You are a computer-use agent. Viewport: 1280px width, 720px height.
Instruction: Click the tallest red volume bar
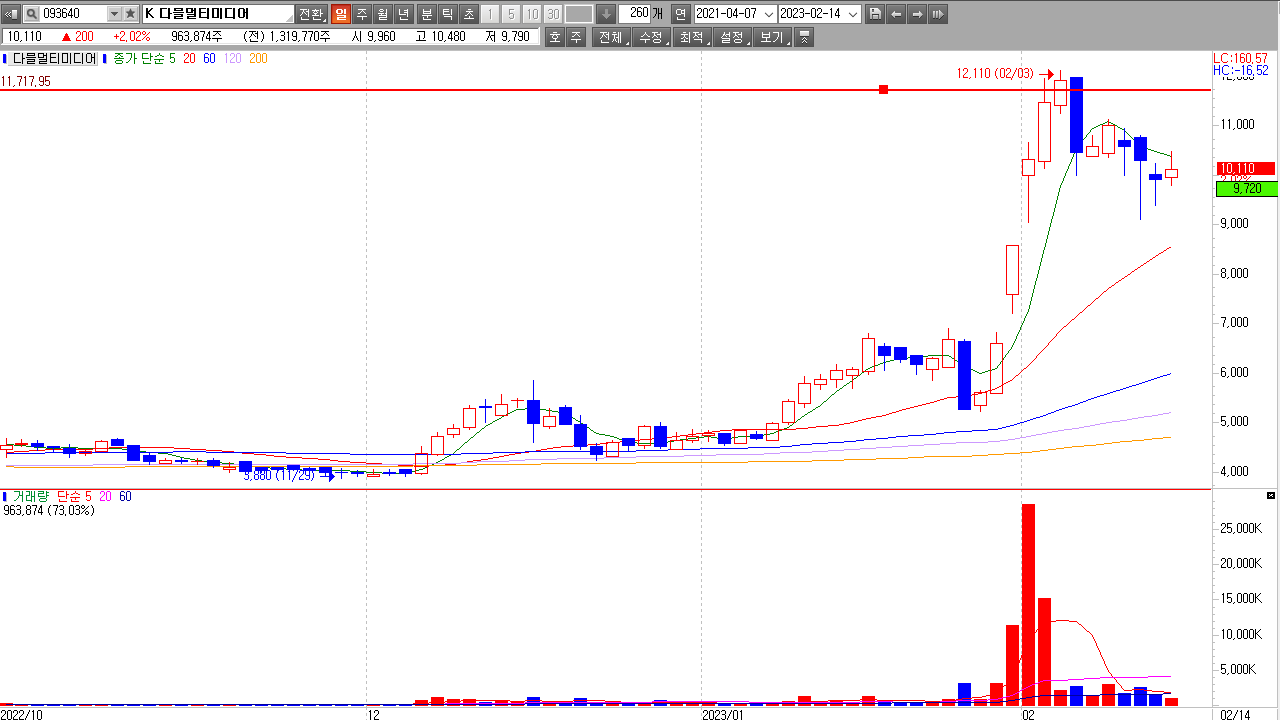coord(1028,604)
